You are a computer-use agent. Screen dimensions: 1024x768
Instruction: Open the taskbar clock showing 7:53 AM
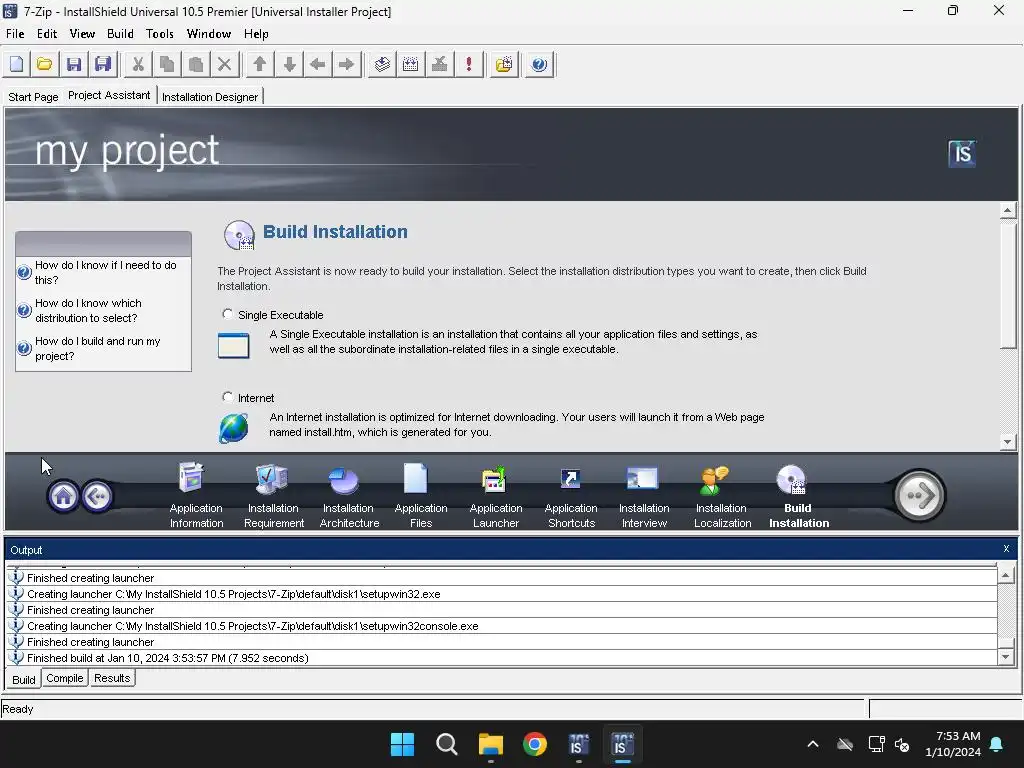(953, 744)
